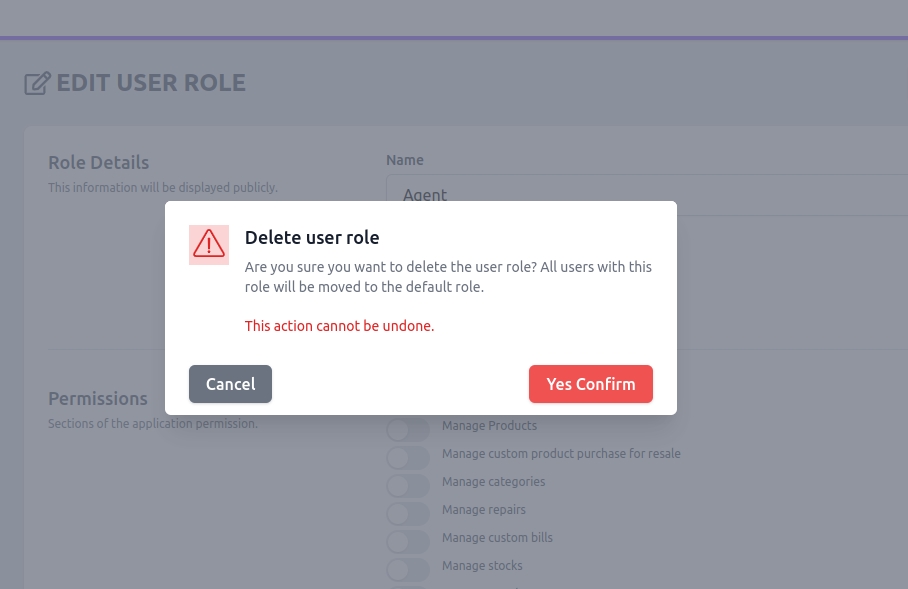
Task: Enable Manage custom product purchase for resale
Action: (407, 458)
